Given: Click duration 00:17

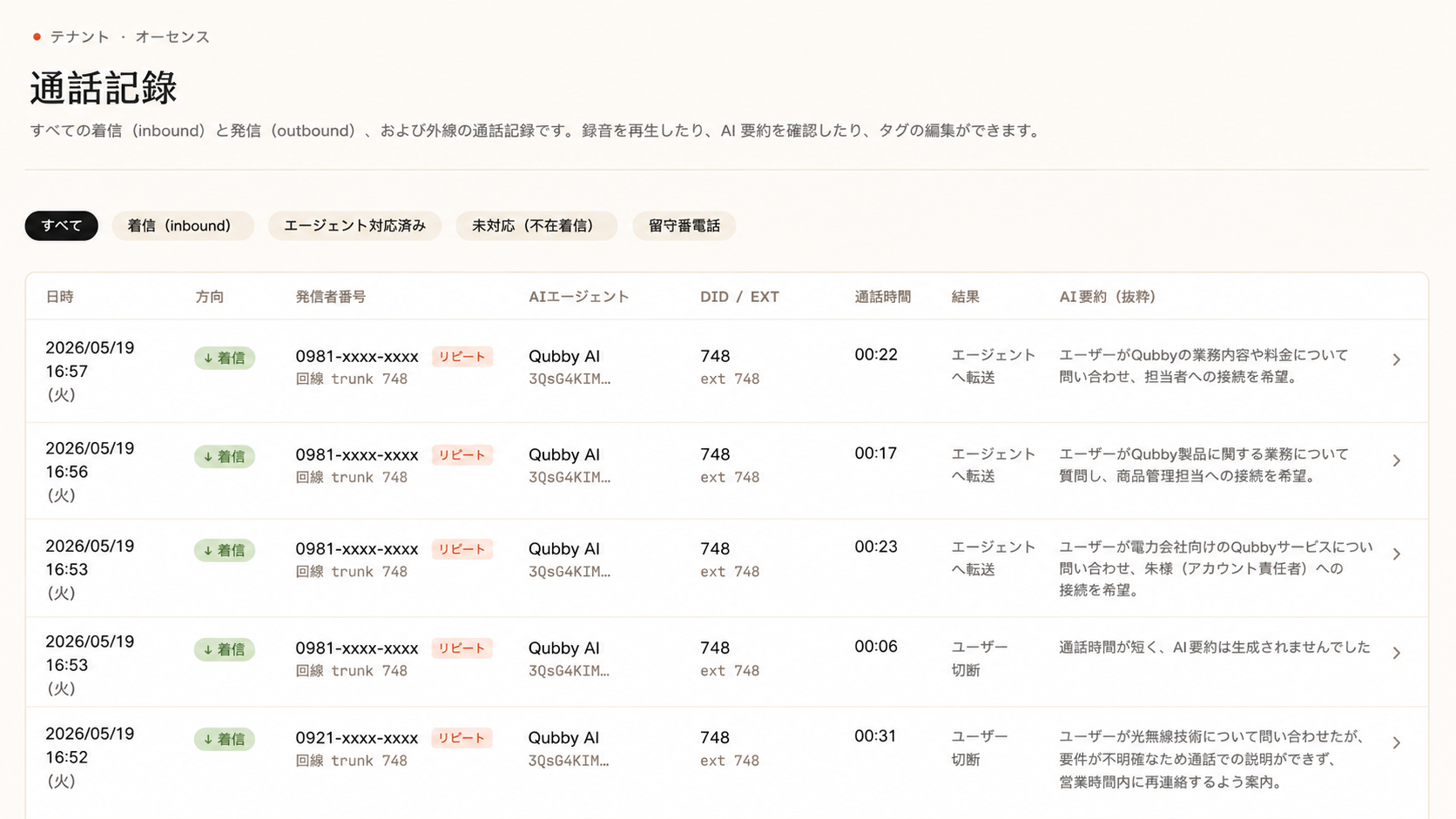Looking at the screenshot, I should tap(876, 453).
